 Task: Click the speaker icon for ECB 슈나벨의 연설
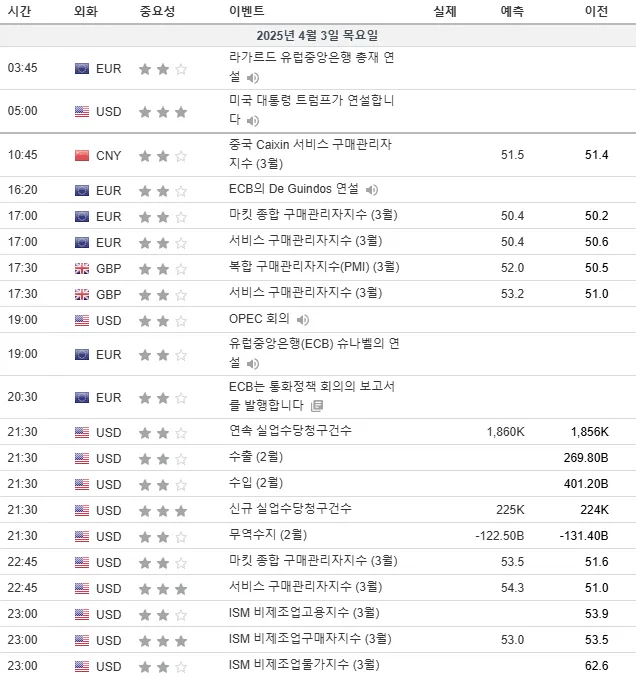tap(253, 364)
